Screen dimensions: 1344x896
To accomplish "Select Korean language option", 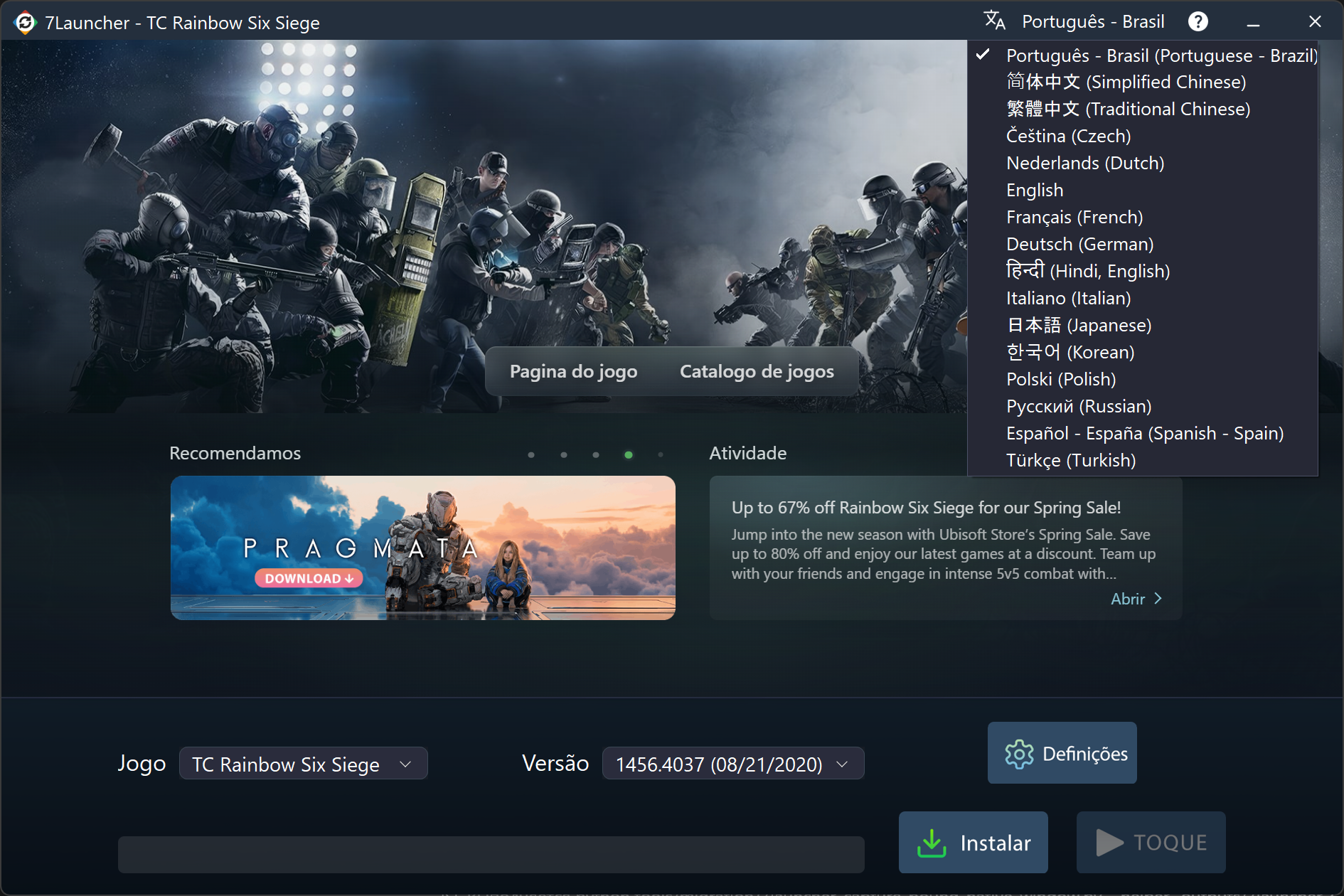I will pos(1143,353).
